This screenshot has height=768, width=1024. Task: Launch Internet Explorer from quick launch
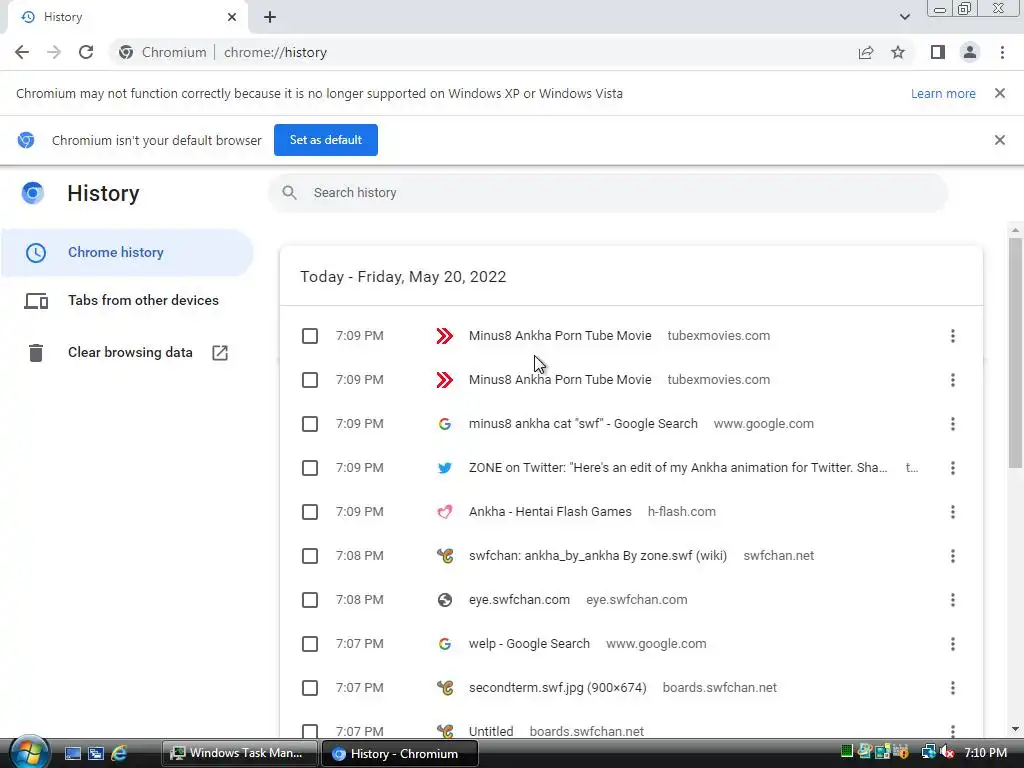[119, 753]
